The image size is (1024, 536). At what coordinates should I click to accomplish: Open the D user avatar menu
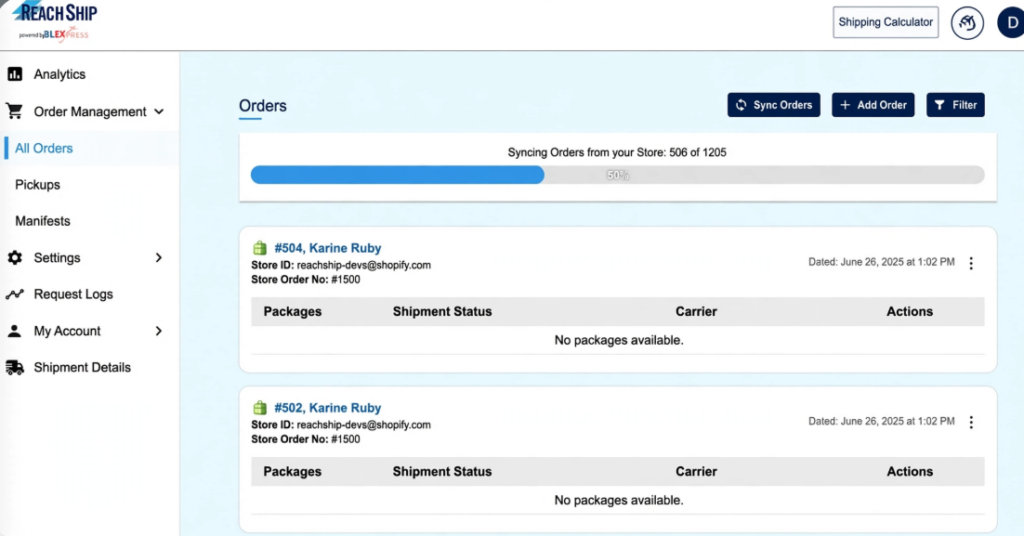pyautogui.click(x=1012, y=23)
